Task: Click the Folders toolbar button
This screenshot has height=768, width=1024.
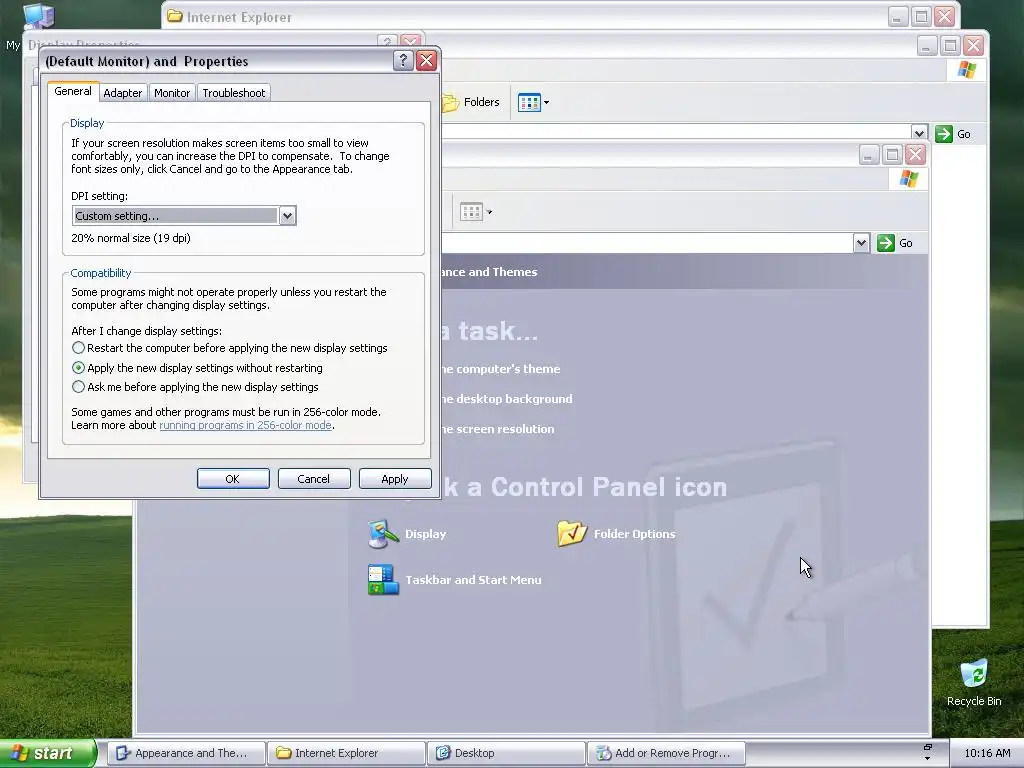Action: point(472,102)
